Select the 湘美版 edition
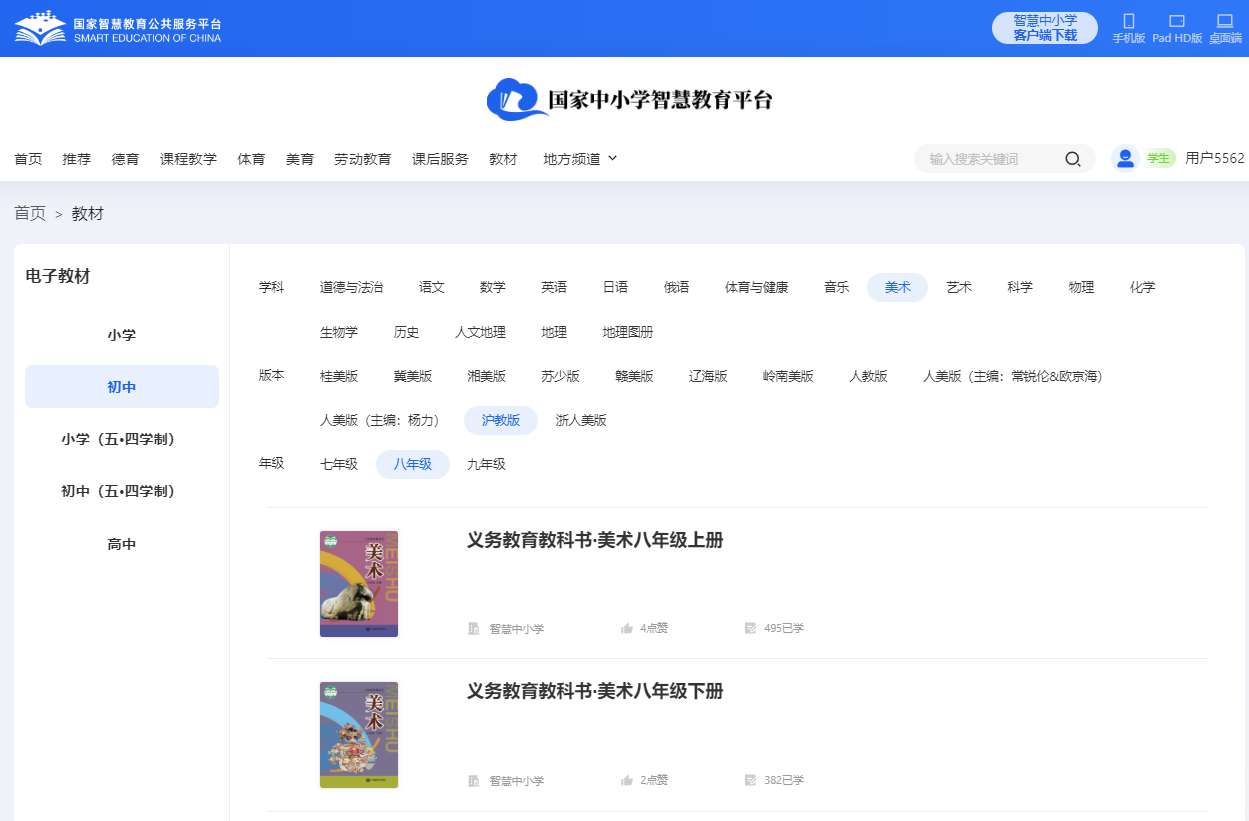Viewport: 1249px width, 821px height. [x=487, y=376]
